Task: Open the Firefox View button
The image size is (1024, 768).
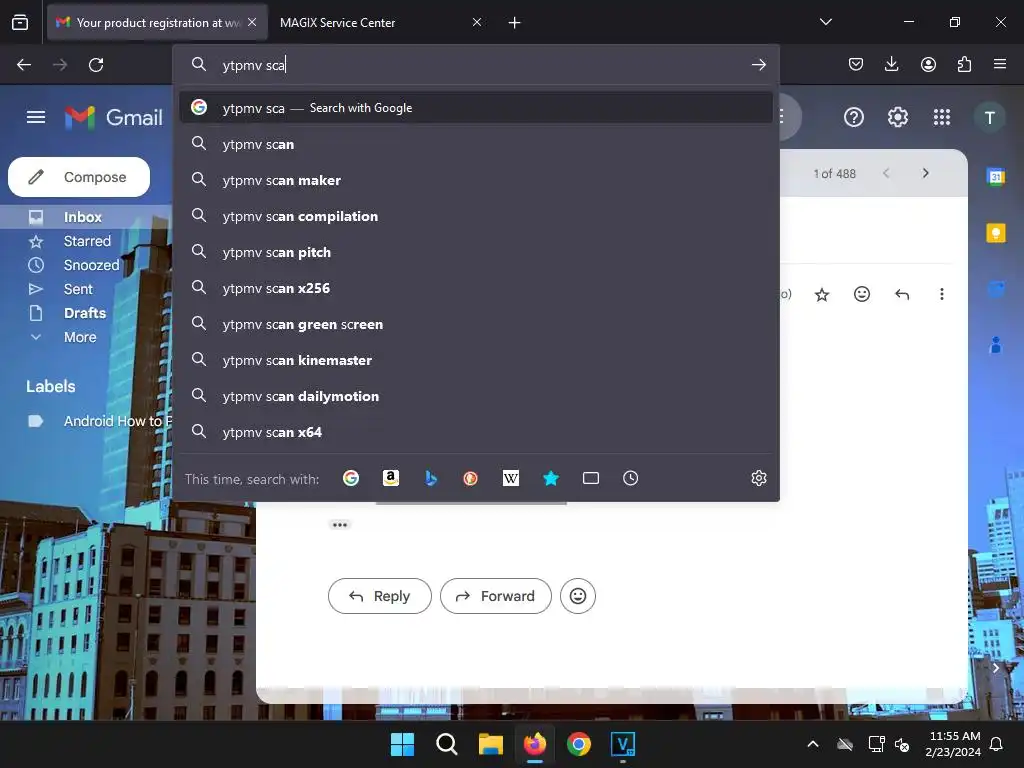Action: [20, 22]
